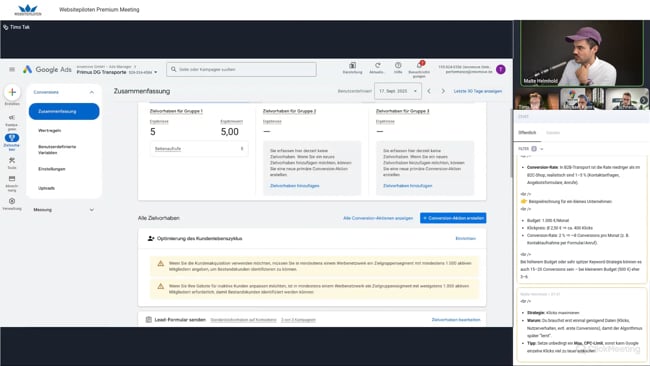This screenshot has width=650, height=366.
Task: Select Malte Helmhold's main video tile
Action: [581, 53]
